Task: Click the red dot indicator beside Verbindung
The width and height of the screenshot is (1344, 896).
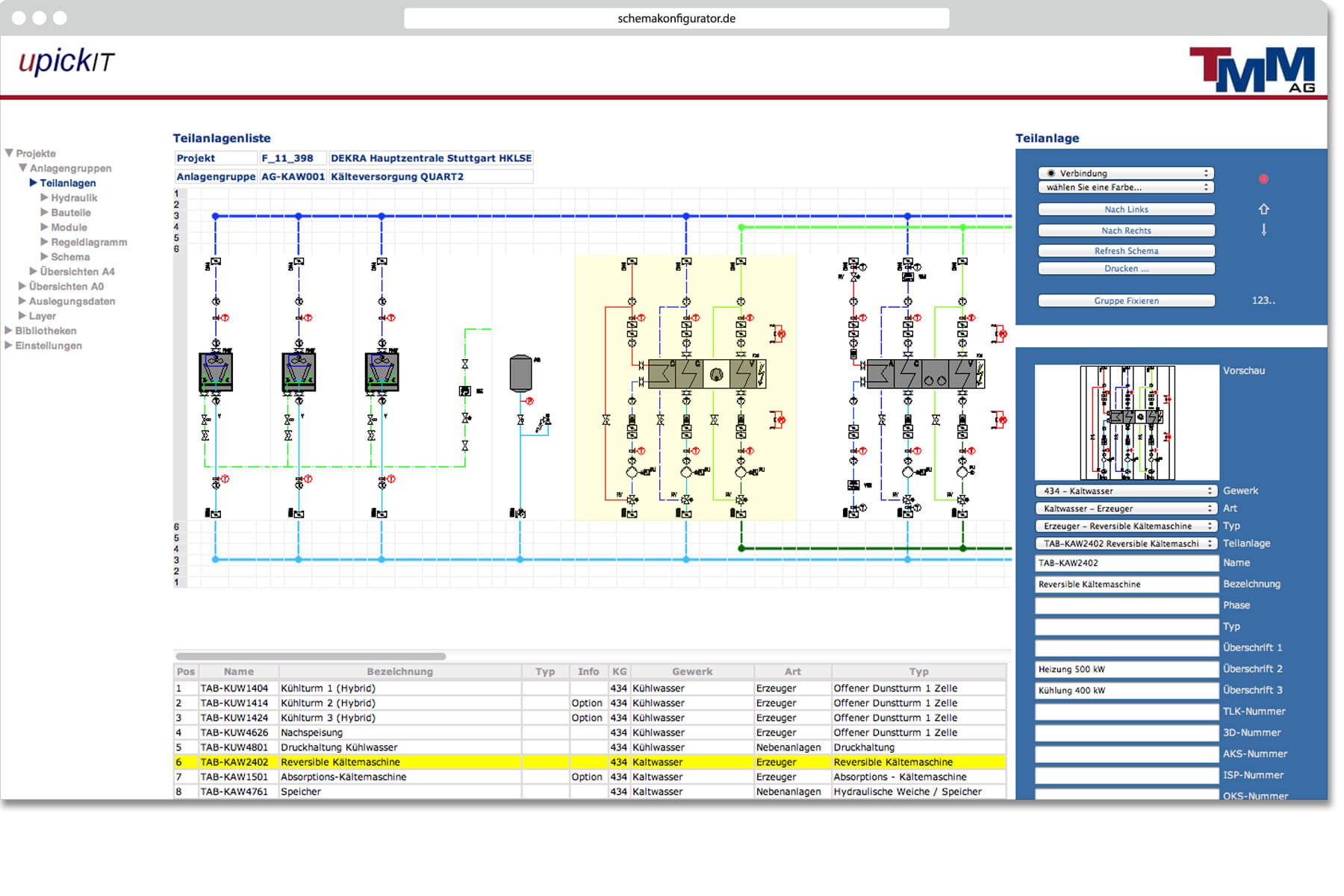Action: click(x=1263, y=179)
